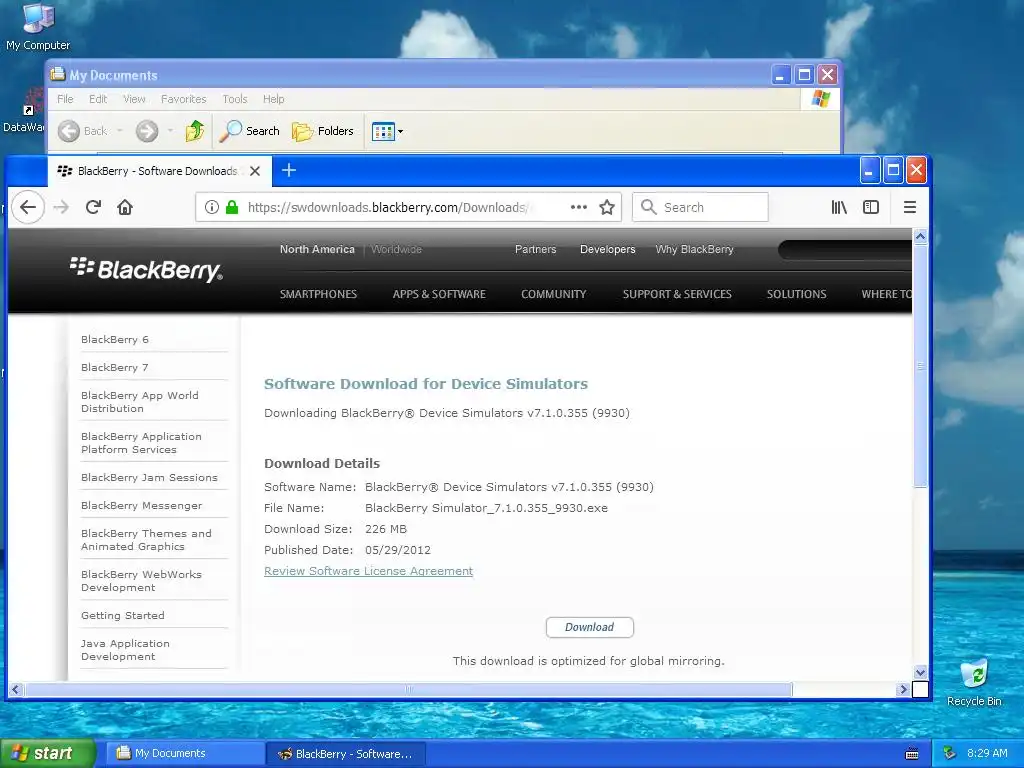Click the Firefox address bar URL

point(389,207)
